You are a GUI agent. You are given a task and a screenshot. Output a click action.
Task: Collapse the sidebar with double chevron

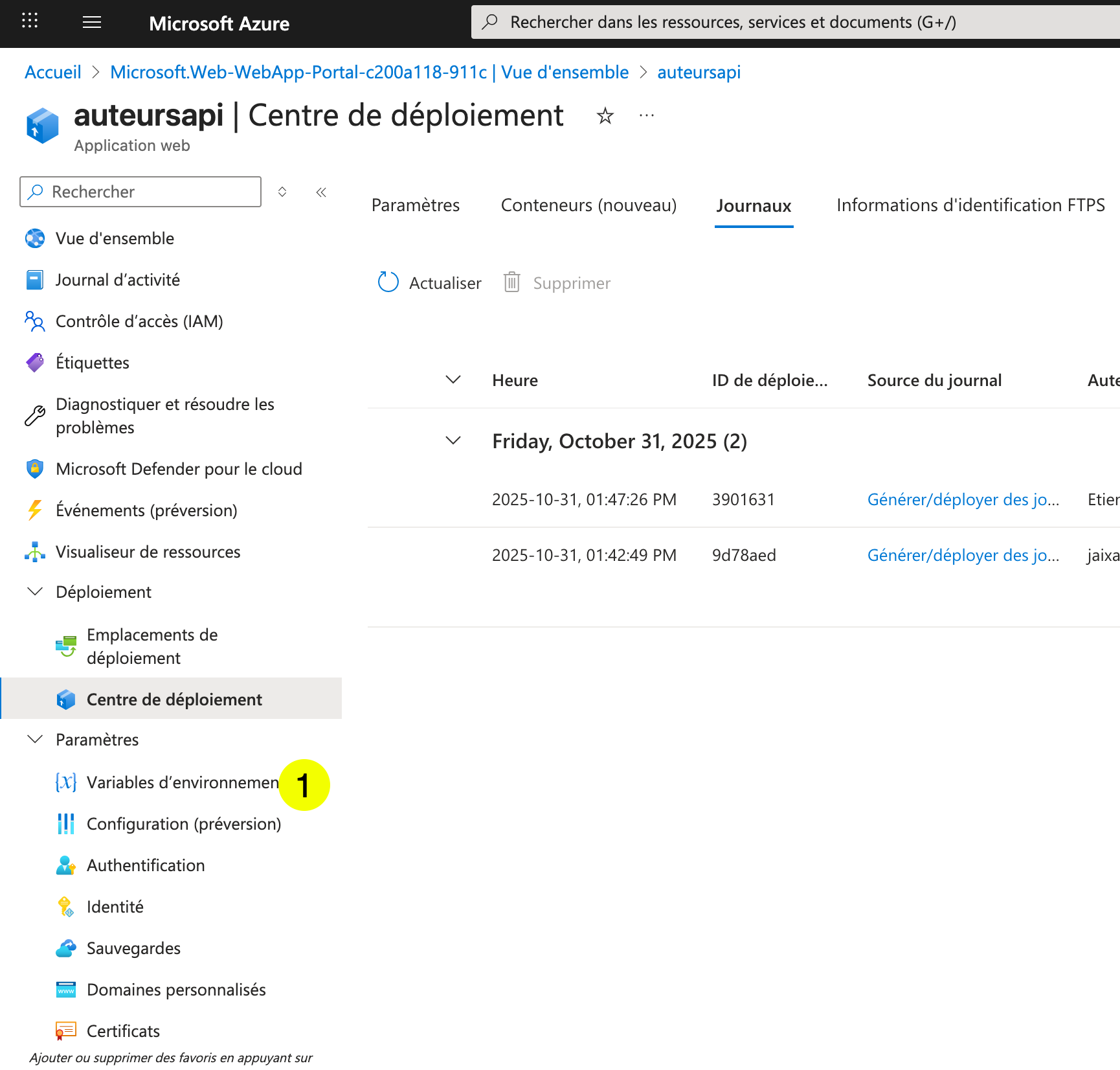pos(321,191)
